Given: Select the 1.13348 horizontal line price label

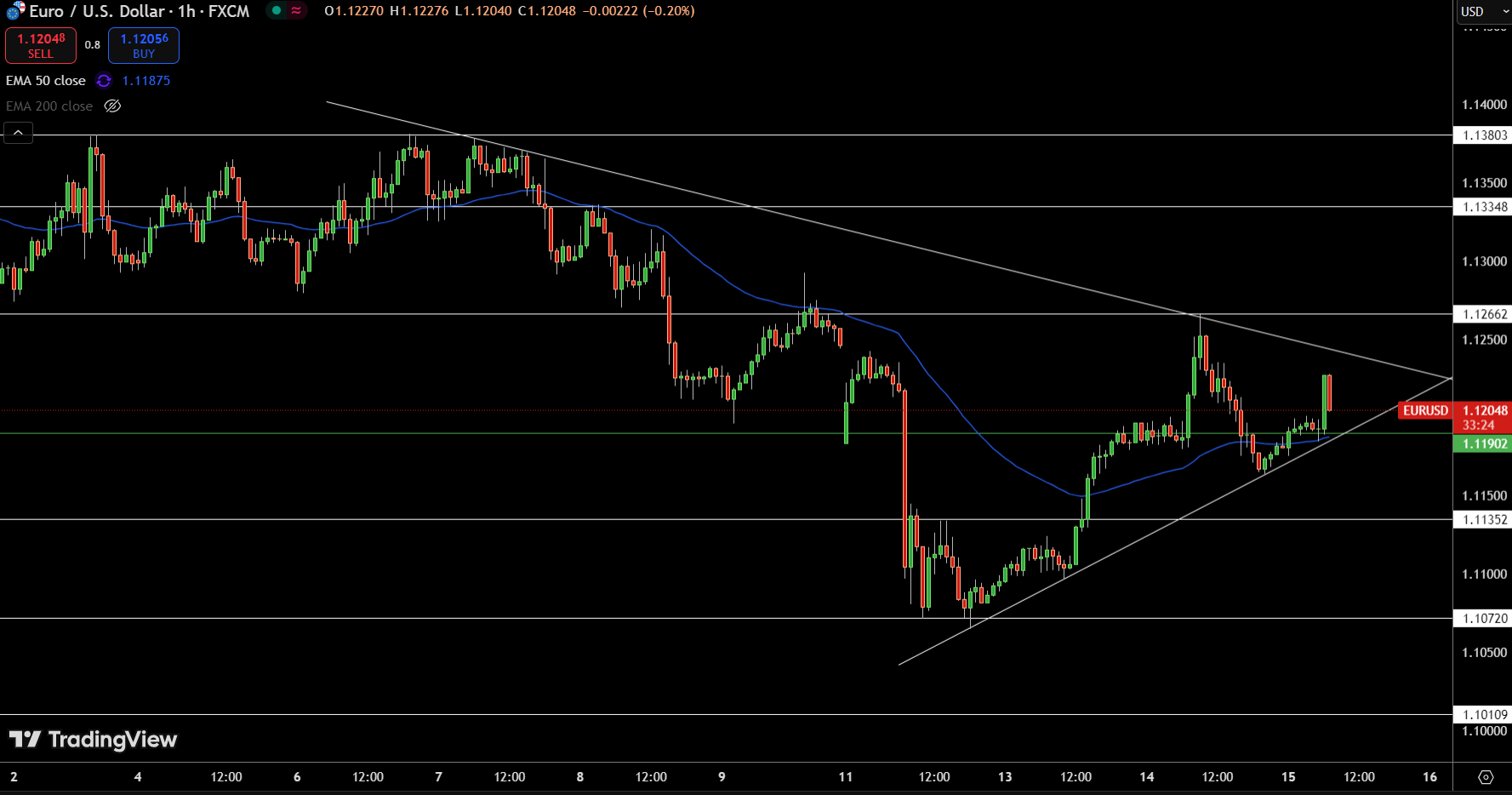Looking at the screenshot, I should [x=1482, y=207].
